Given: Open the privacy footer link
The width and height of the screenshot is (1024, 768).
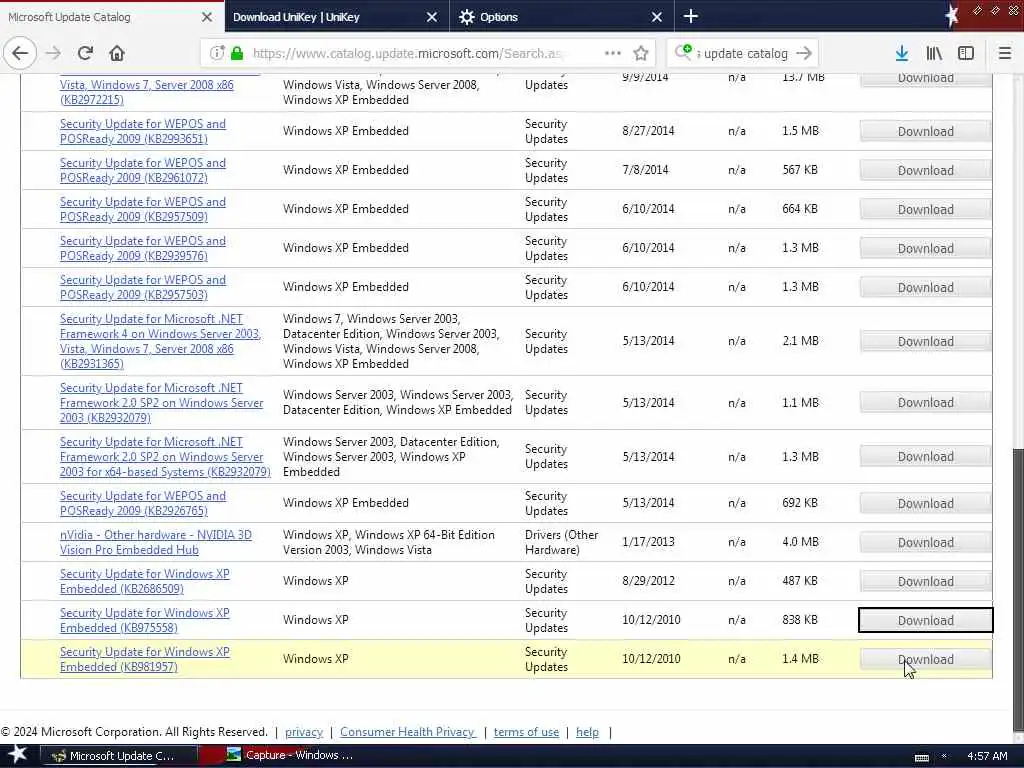Looking at the screenshot, I should 304,732.
